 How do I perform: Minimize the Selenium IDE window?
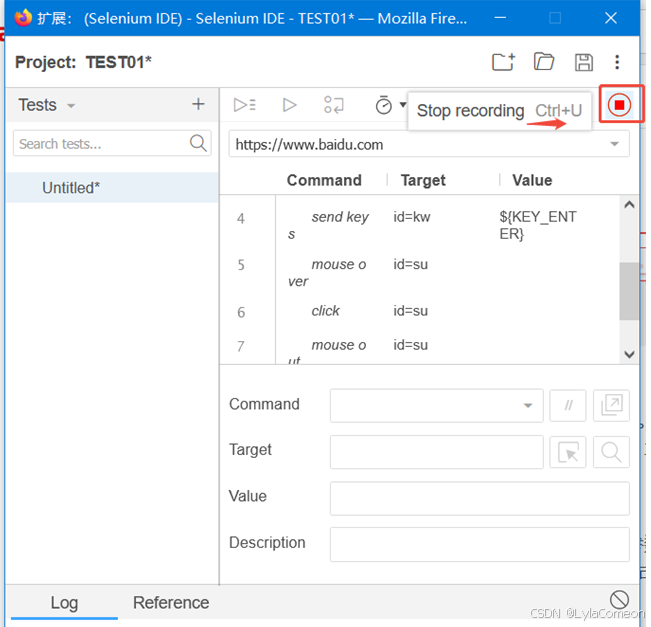click(500, 18)
